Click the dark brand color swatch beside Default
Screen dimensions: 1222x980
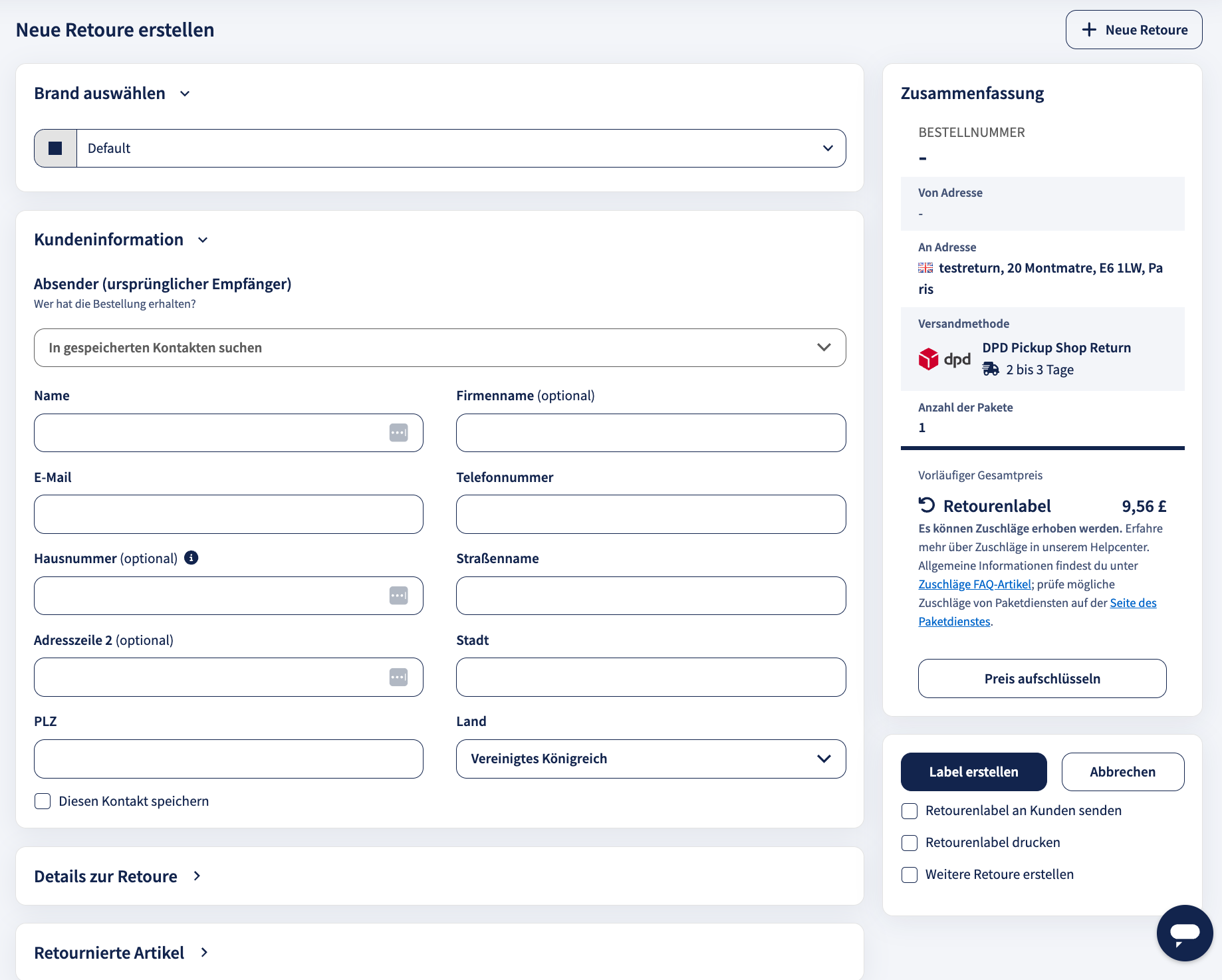point(56,148)
